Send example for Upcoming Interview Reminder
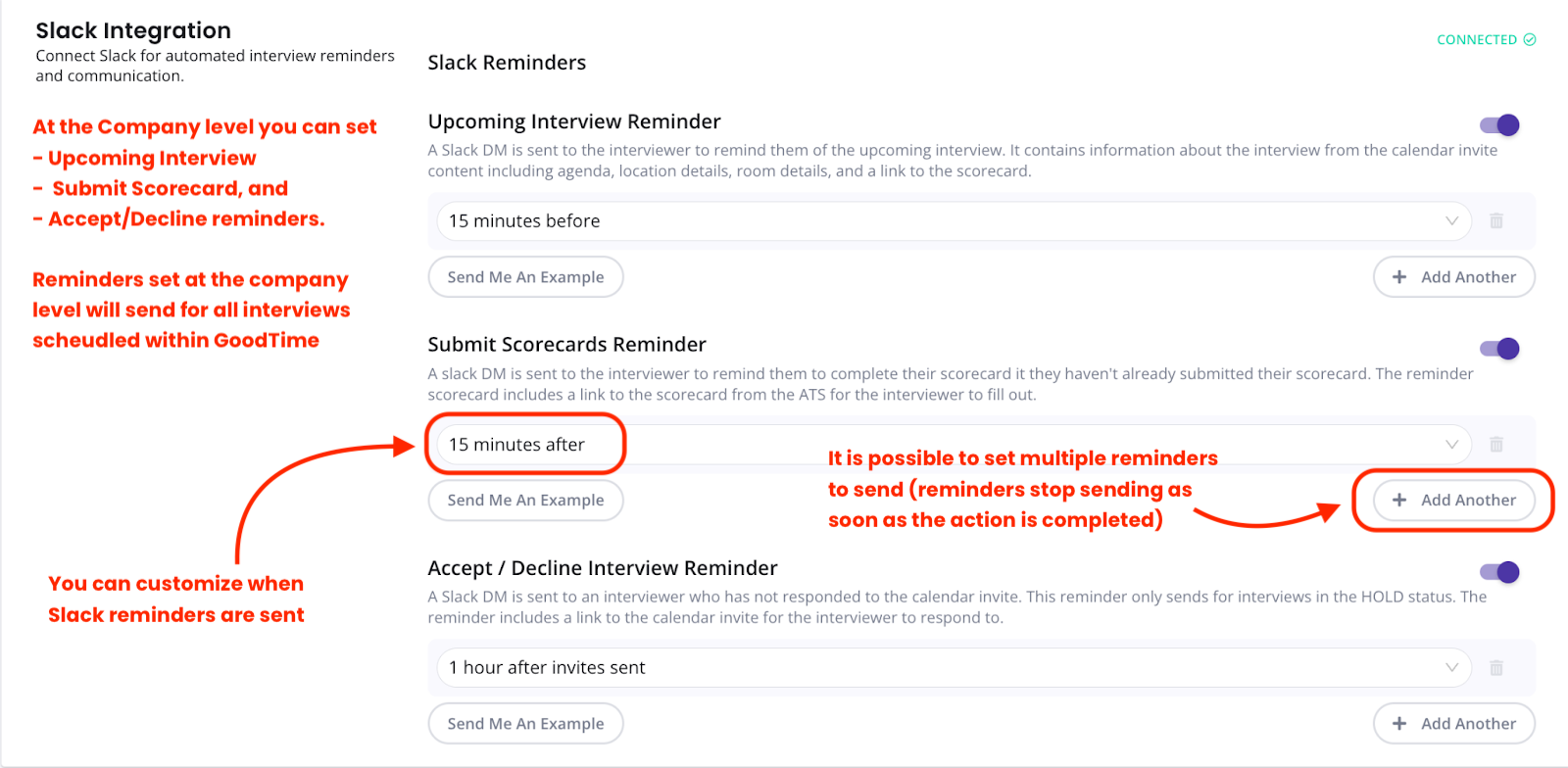The image size is (1568, 768). [x=525, y=277]
